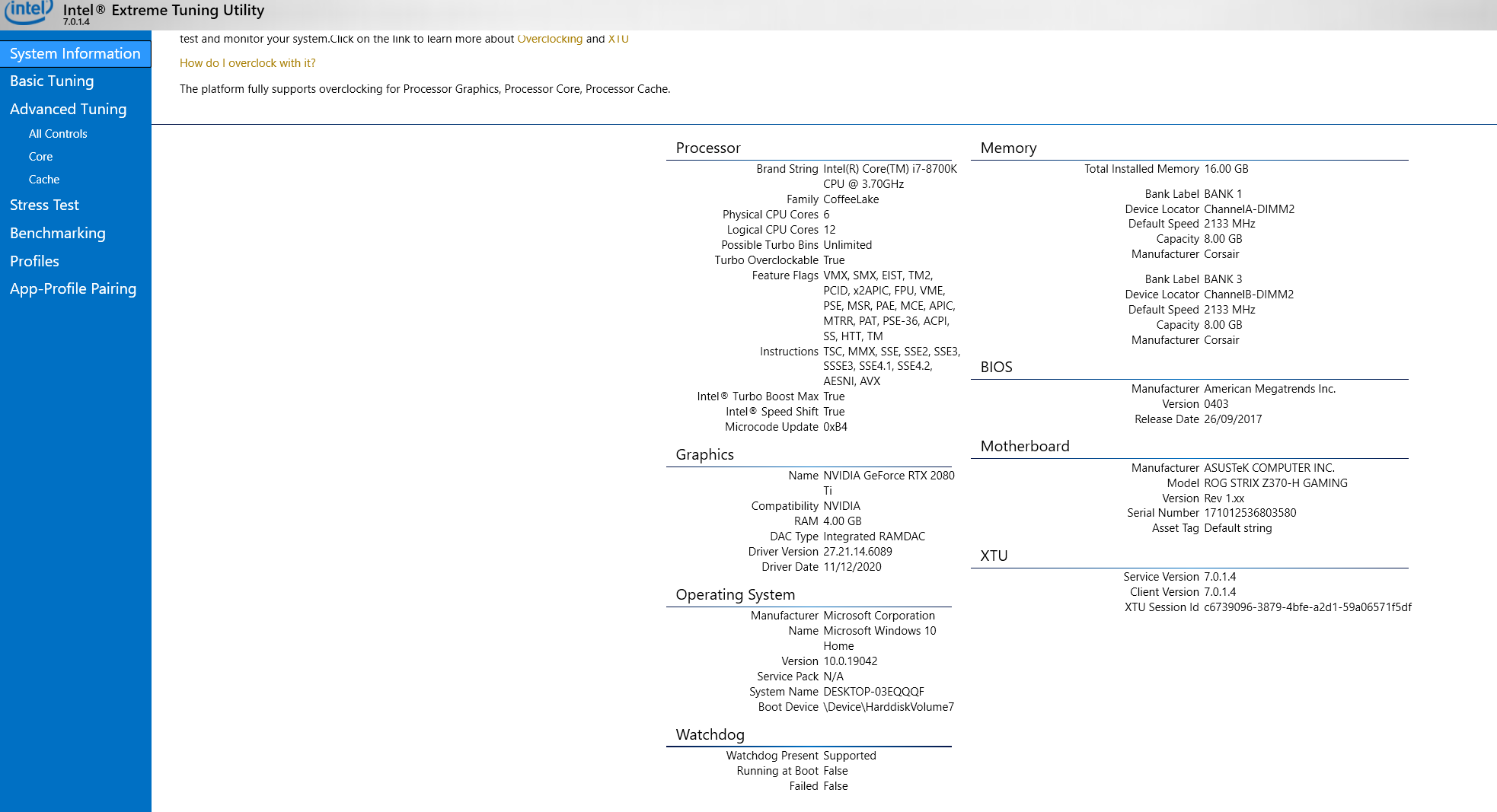The image size is (1497, 812).
Task: Go to Basic Tuning section
Action: coord(52,81)
